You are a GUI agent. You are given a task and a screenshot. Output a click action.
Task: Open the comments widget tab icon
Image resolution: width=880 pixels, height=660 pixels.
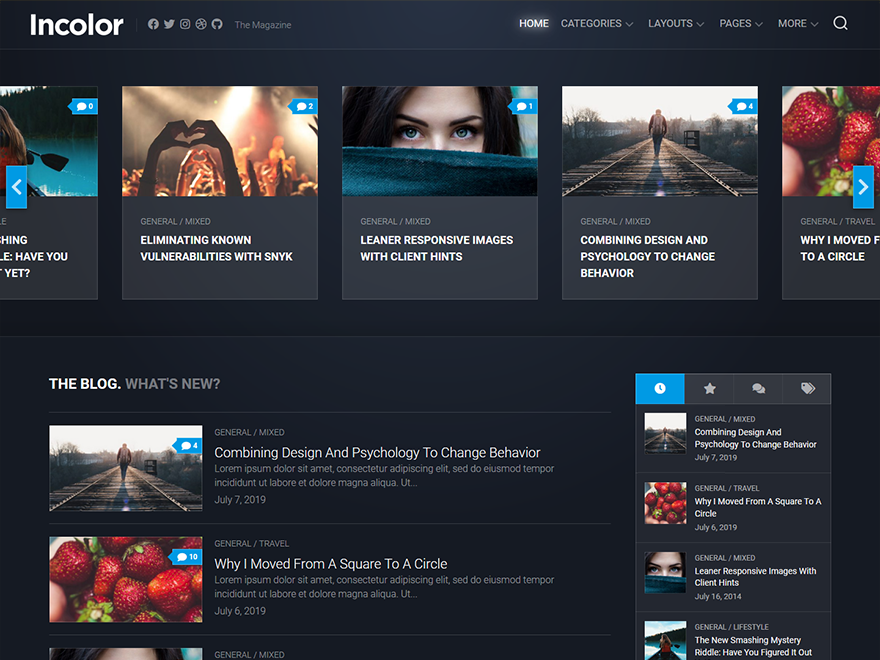pyautogui.click(x=758, y=389)
